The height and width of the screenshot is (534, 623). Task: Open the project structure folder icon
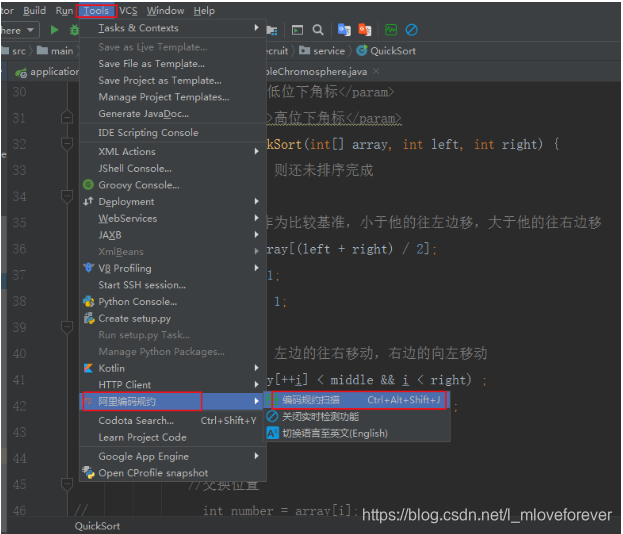point(272,30)
